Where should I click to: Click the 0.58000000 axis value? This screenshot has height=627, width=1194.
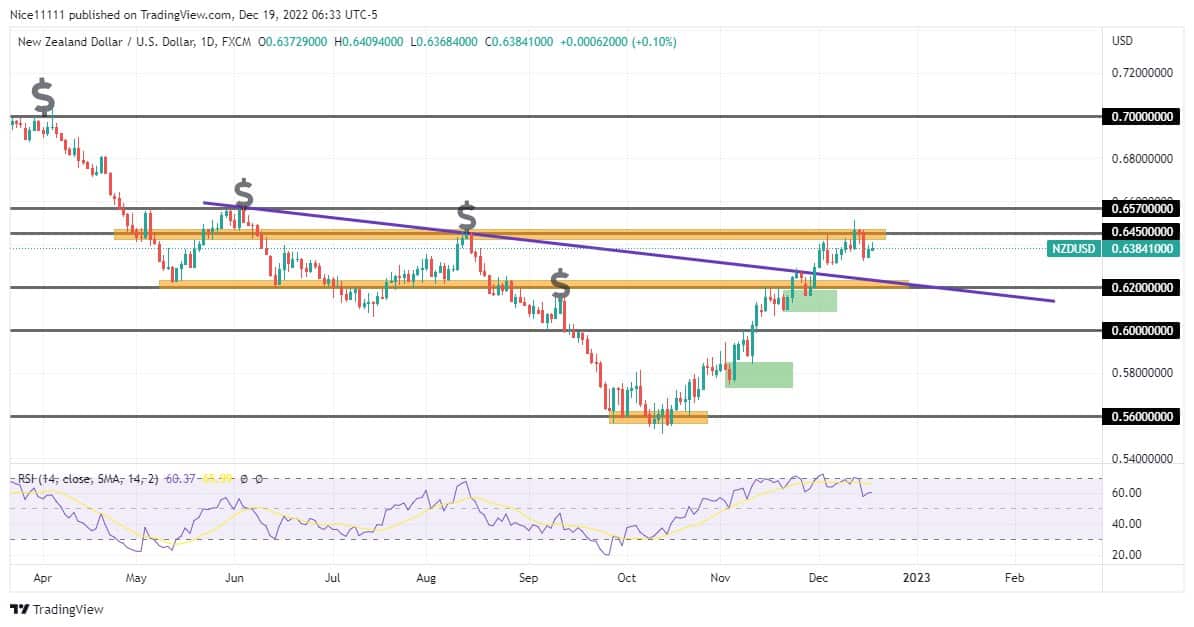point(1142,373)
